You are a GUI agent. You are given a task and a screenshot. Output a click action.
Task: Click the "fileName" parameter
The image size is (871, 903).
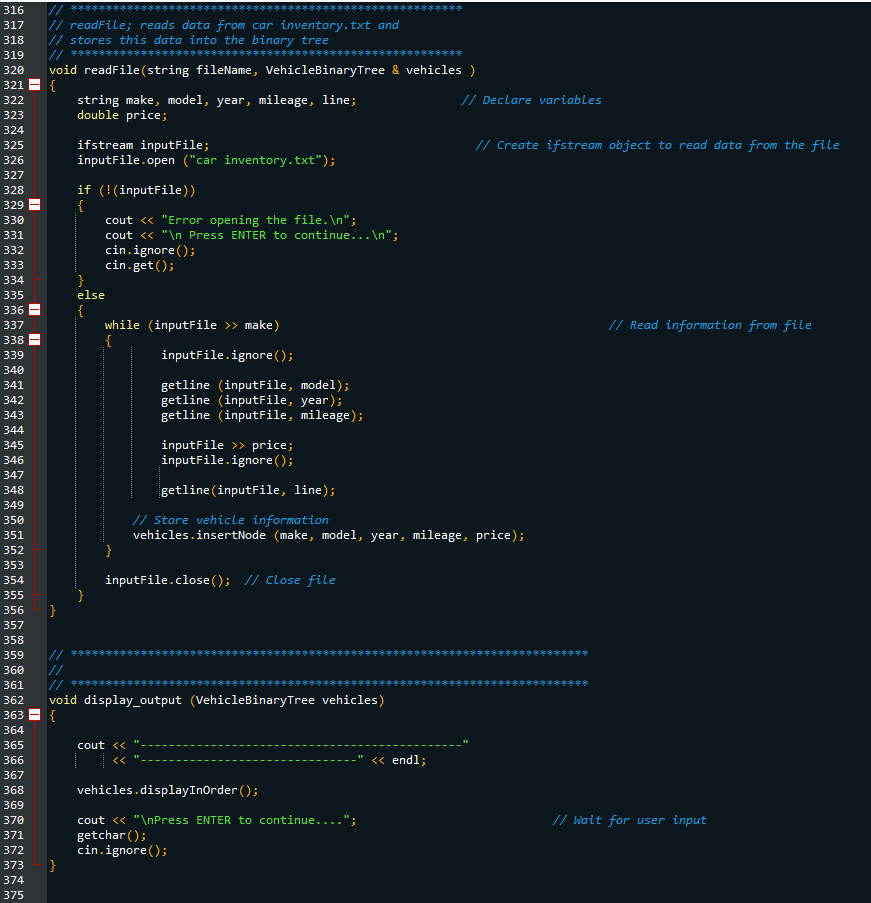tap(224, 70)
